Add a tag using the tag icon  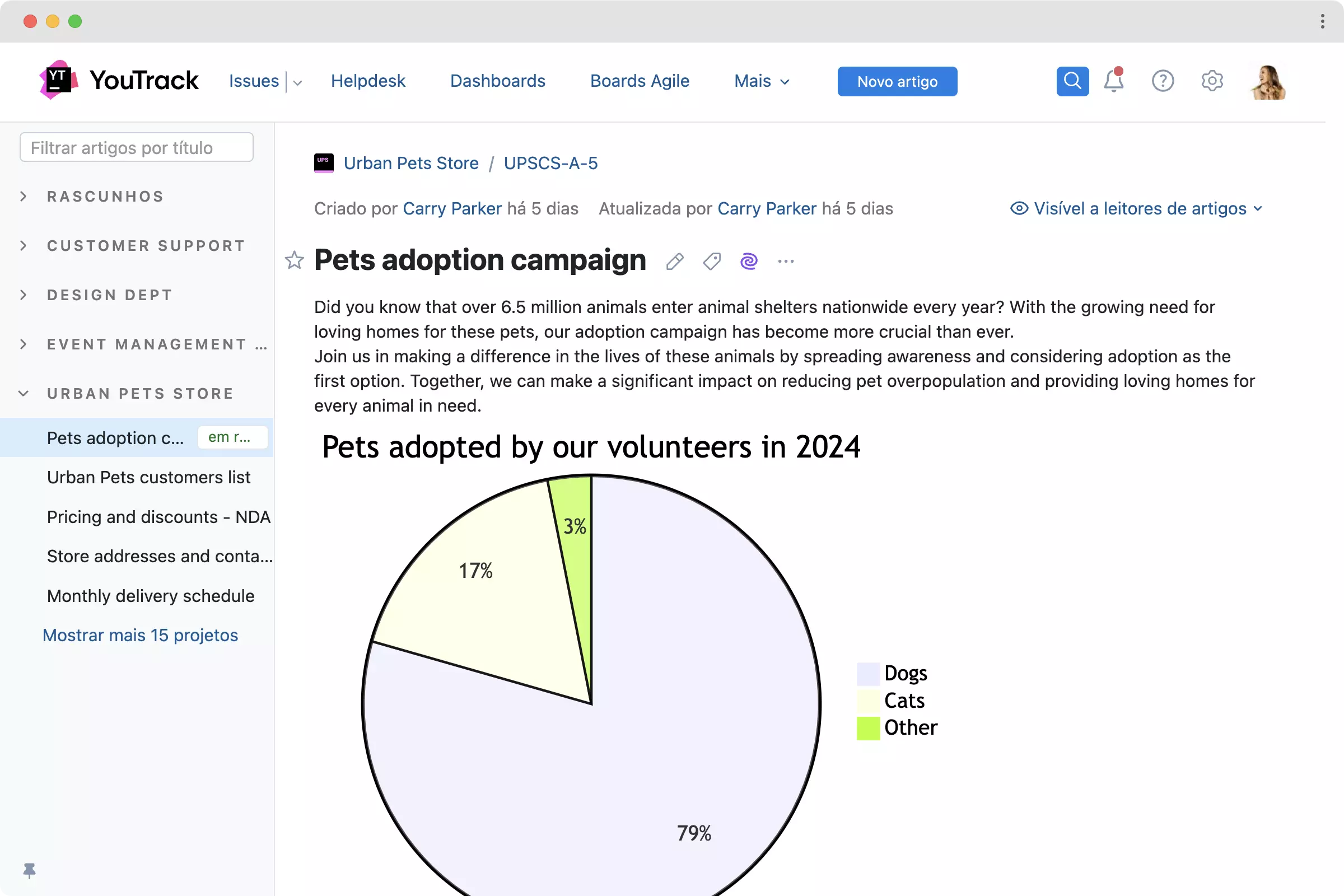(711, 262)
